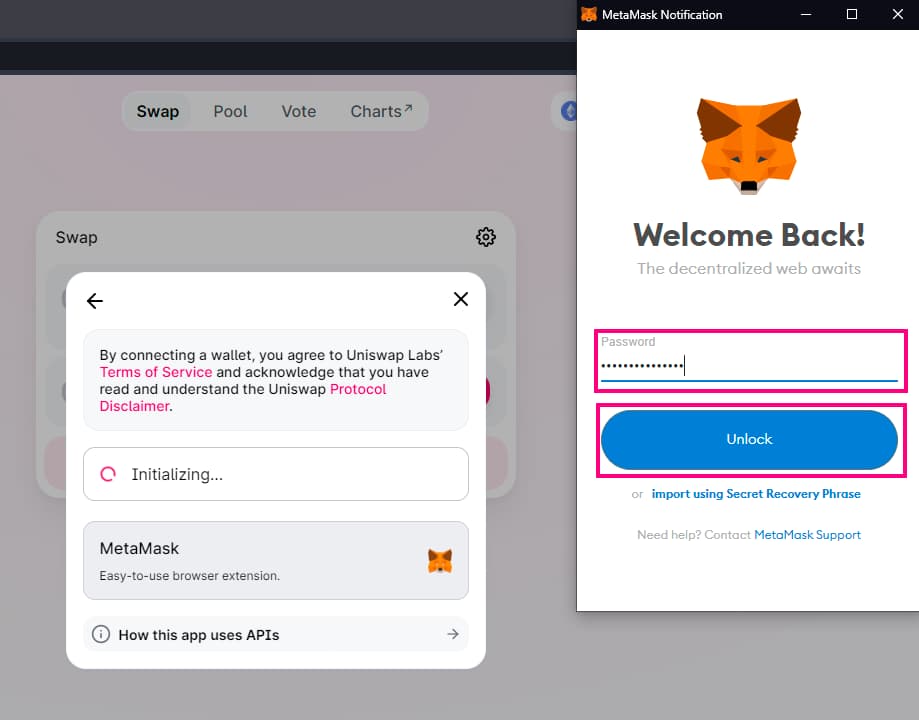Maximize the MetaMask Notification window
The width and height of the screenshot is (919, 720).
(x=852, y=14)
